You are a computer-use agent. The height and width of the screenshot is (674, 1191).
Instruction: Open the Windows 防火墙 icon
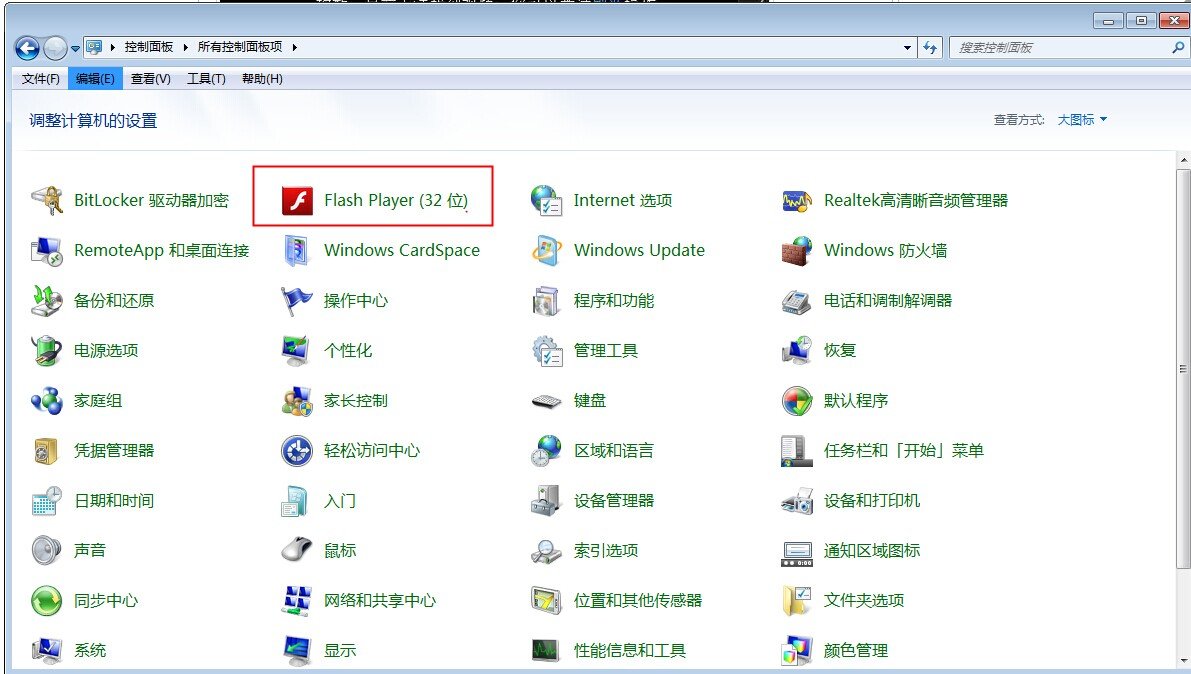tap(797, 251)
